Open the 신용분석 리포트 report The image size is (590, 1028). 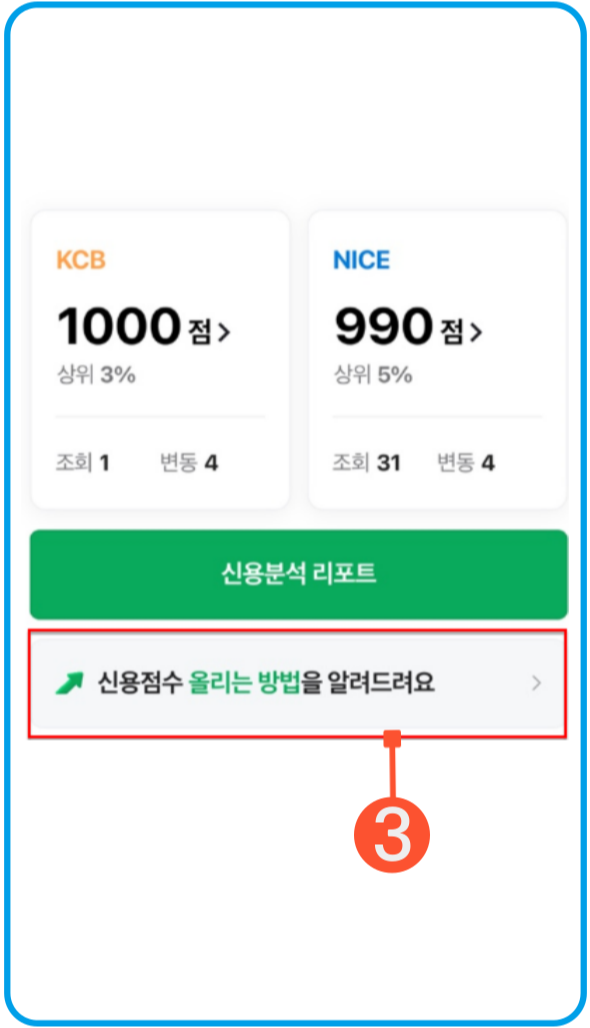click(297, 574)
